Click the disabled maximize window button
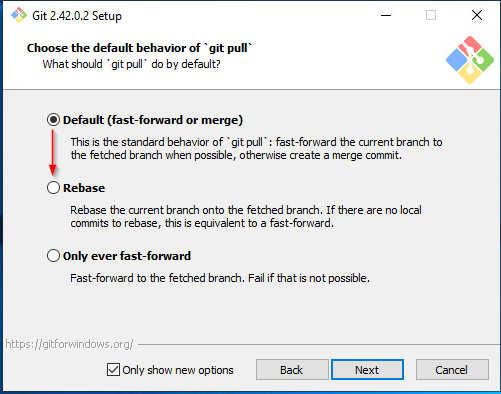501x394 pixels. [x=431, y=15]
